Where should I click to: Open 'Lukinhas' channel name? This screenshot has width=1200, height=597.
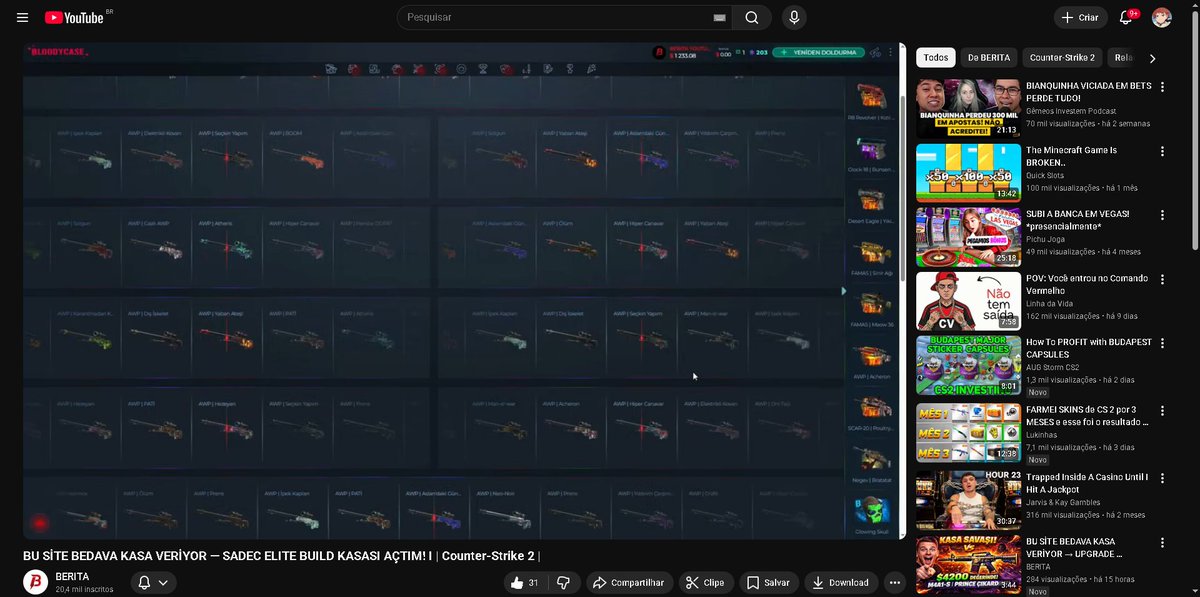tap(1042, 435)
